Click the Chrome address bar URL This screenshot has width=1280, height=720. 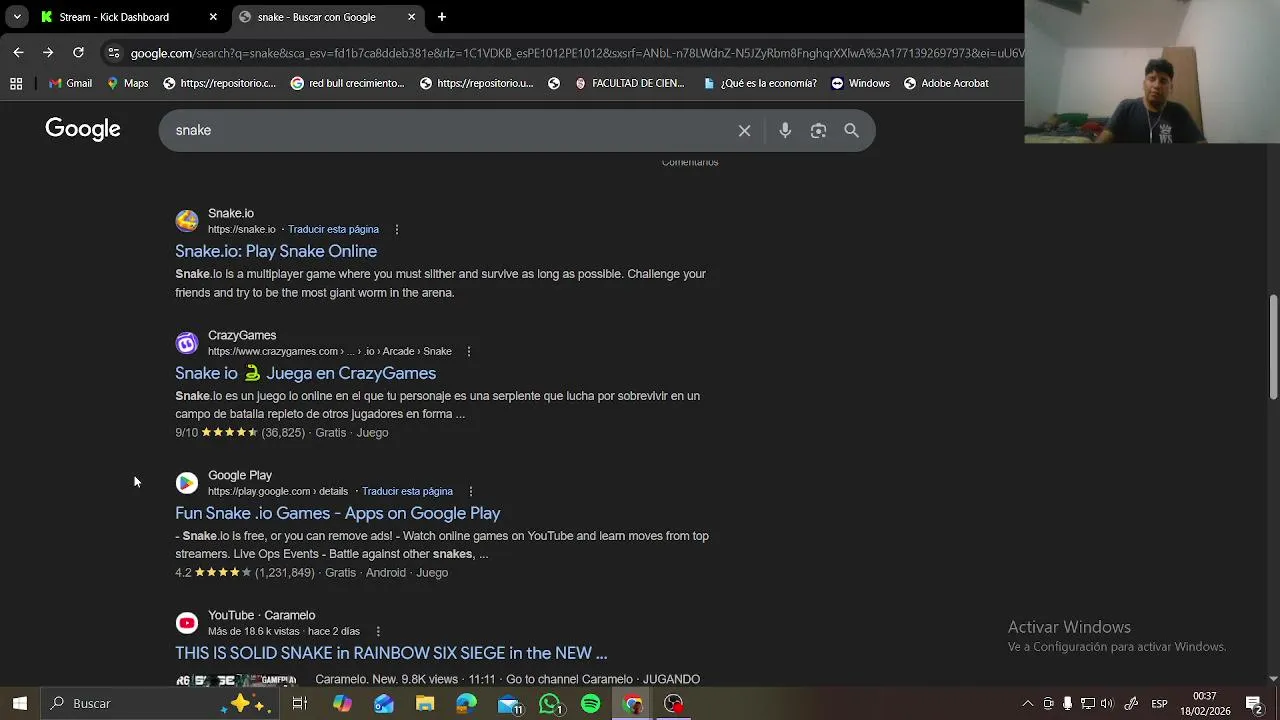click(576, 53)
